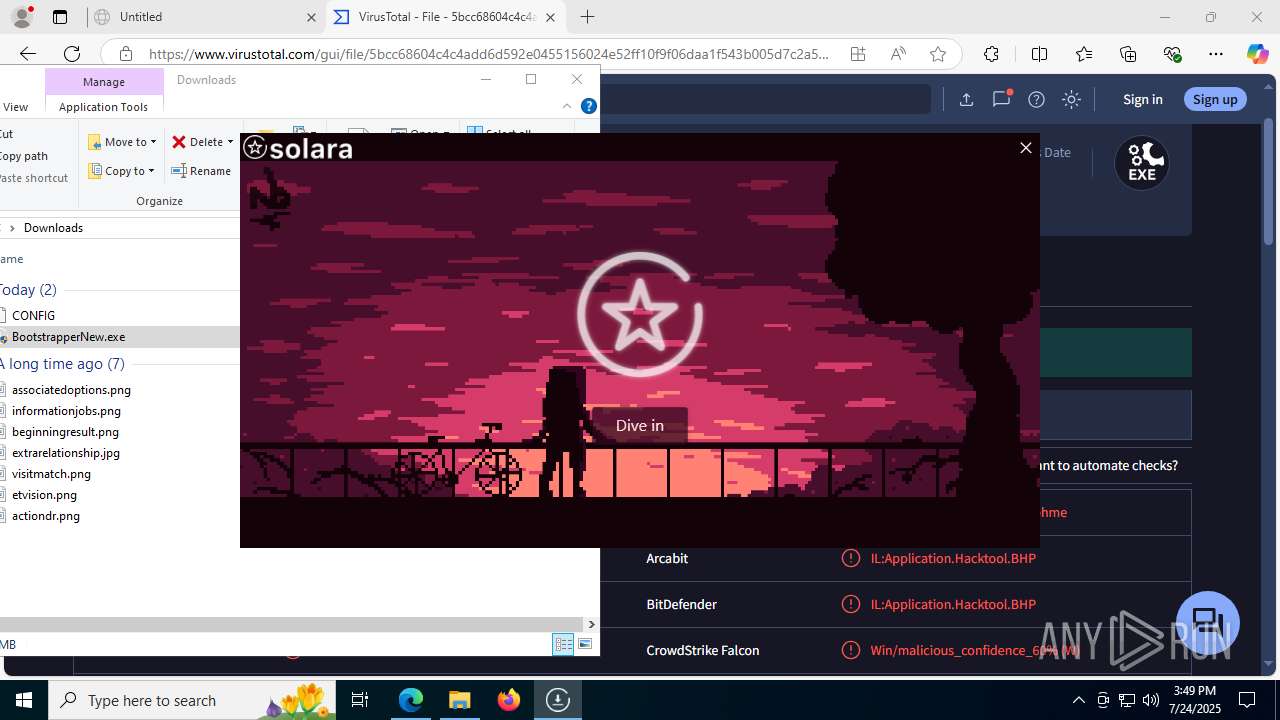Refresh the VirusTotal page
1280x720 pixels.
[x=72, y=54]
